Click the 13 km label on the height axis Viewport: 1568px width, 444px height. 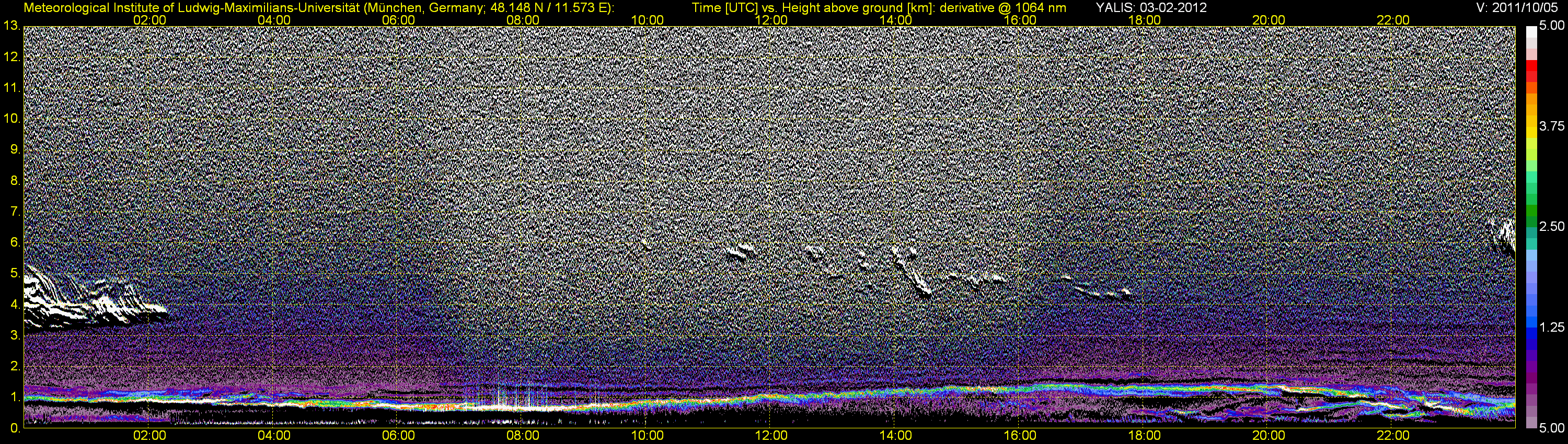11,26
